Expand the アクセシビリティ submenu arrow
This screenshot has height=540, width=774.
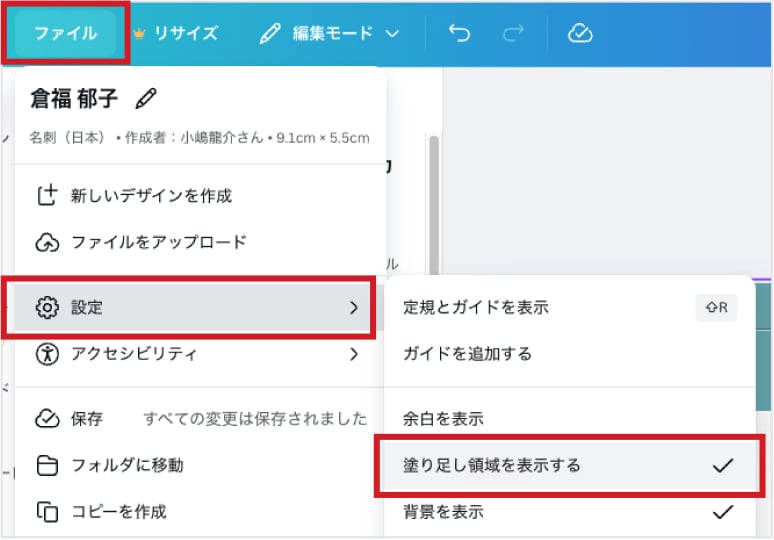(353, 354)
